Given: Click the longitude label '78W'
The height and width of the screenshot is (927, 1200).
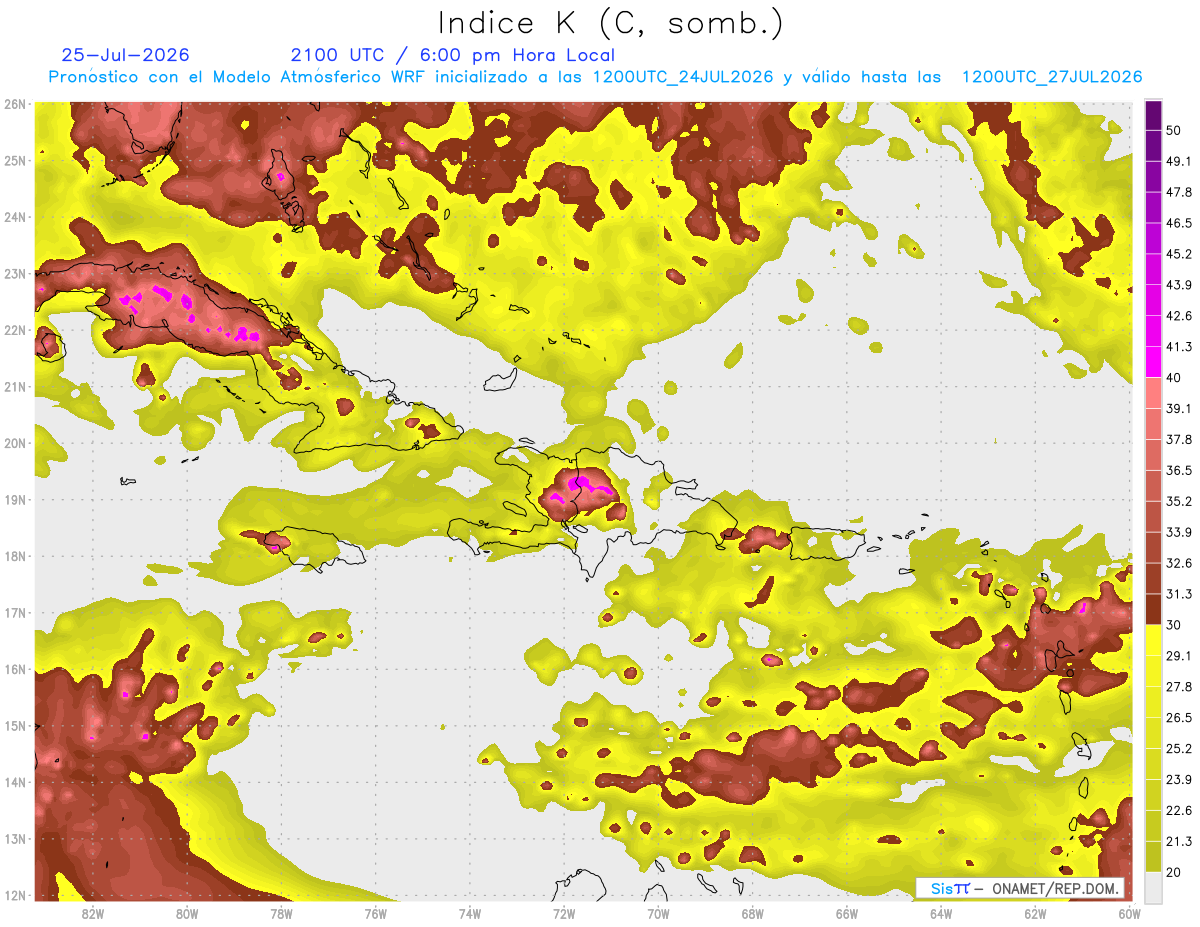Looking at the screenshot, I should click(x=281, y=913).
